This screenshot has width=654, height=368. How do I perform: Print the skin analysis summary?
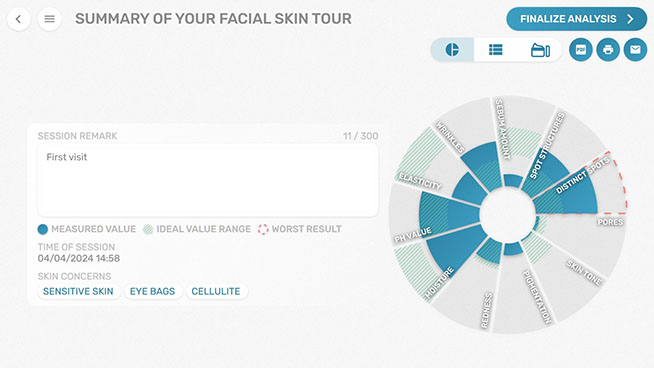pyautogui.click(x=608, y=50)
